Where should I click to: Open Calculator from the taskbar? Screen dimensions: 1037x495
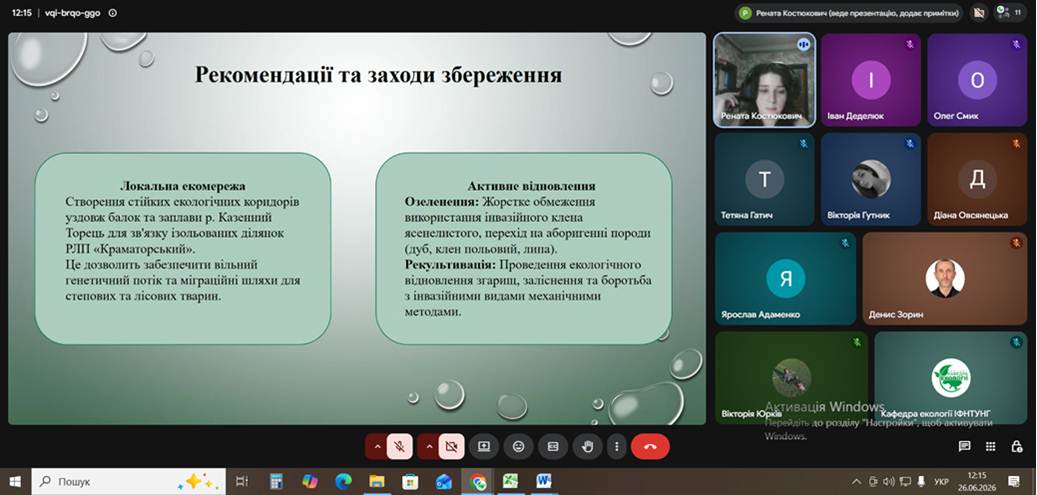(276, 481)
